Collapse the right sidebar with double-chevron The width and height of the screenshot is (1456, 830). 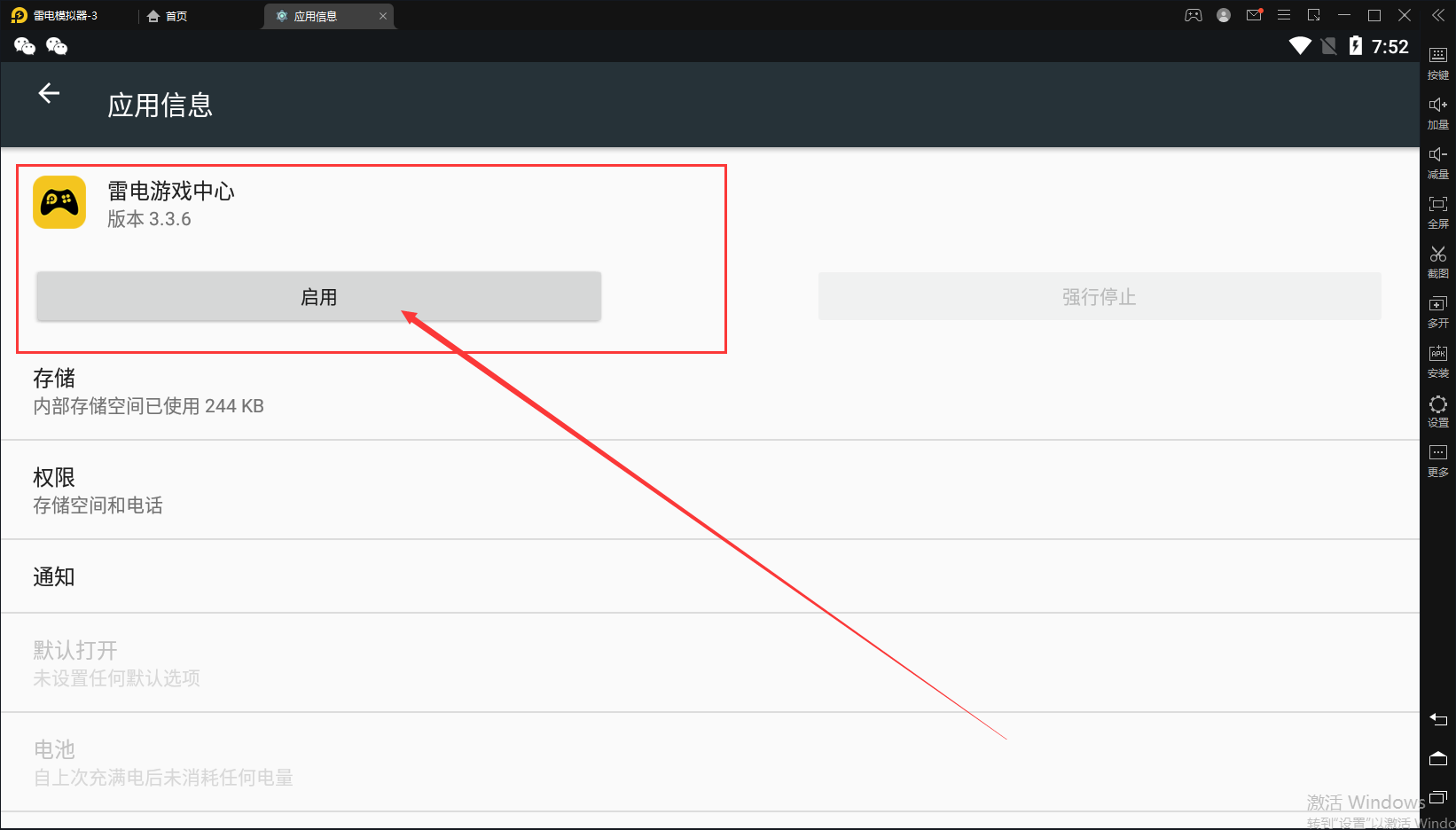coord(1437,15)
